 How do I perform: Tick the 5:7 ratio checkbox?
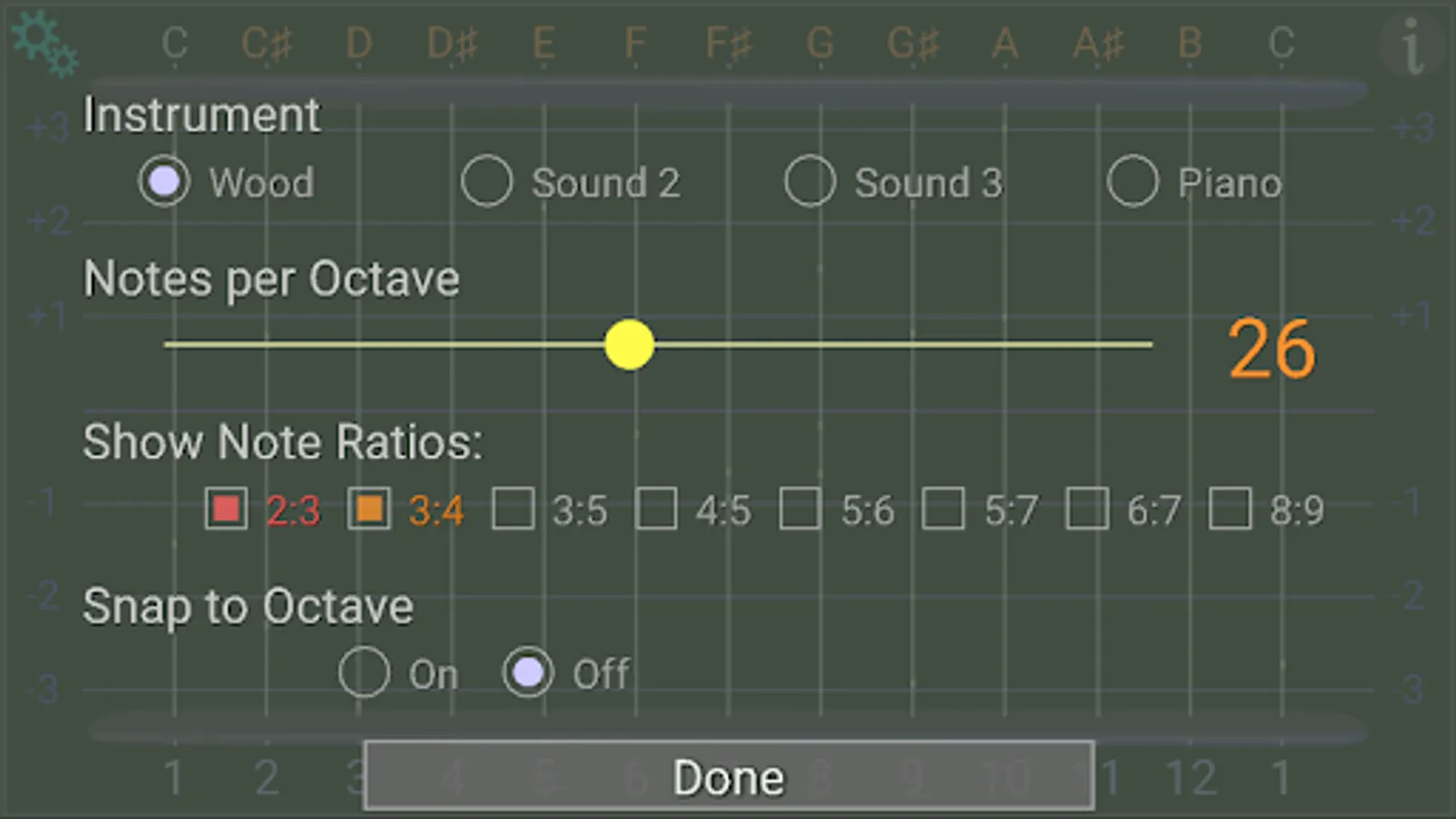pos(943,509)
